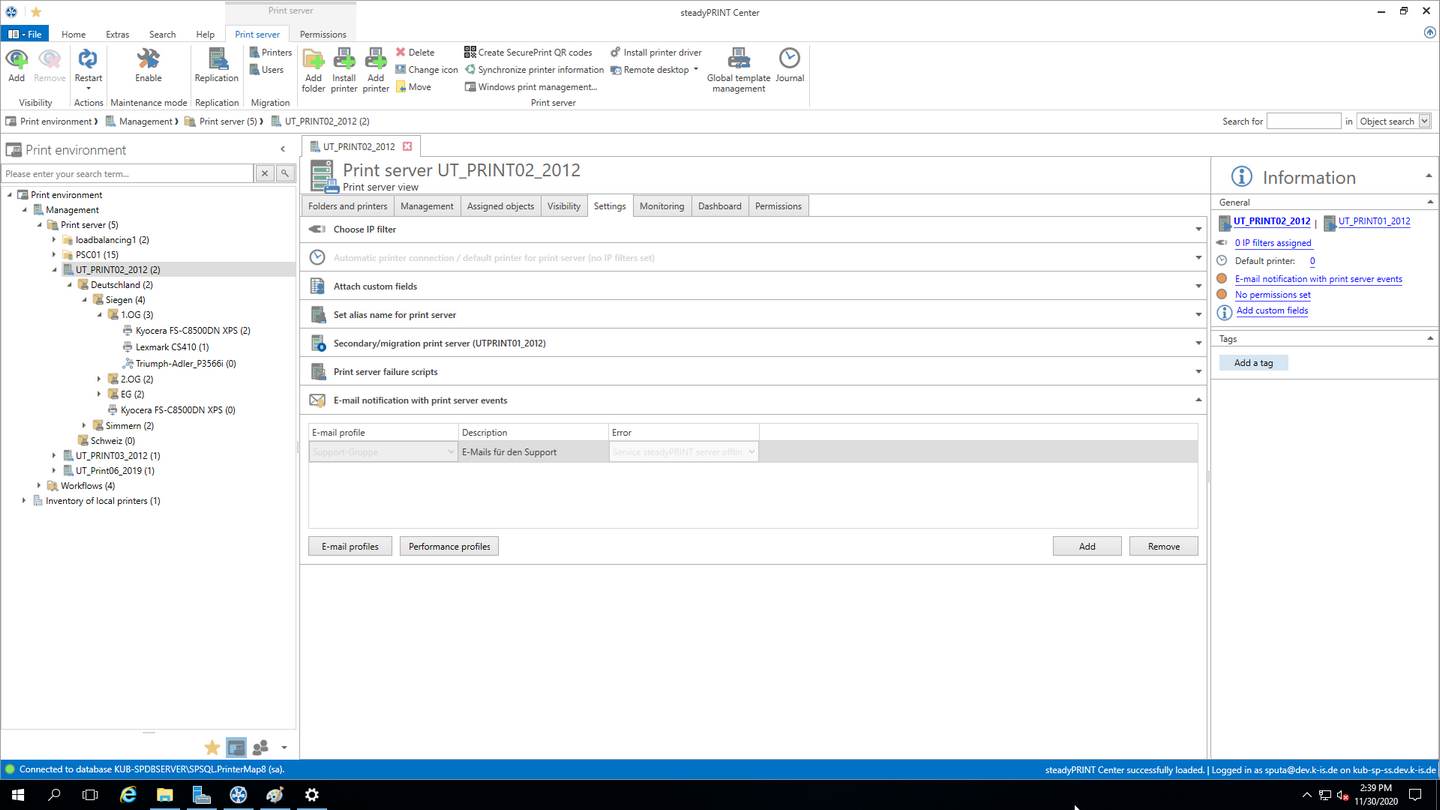Viewport: 1440px width, 810px height.
Task: Click the Delete toolbar item
Action: click(415, 52)
